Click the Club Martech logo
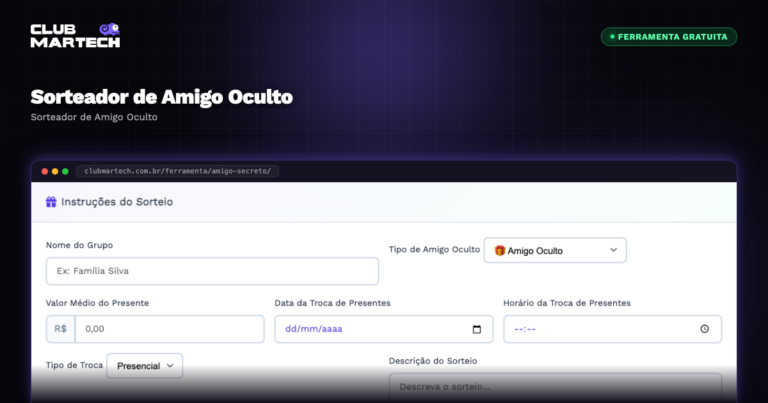This screenshot has width=768, height=403. pos(75,35)
